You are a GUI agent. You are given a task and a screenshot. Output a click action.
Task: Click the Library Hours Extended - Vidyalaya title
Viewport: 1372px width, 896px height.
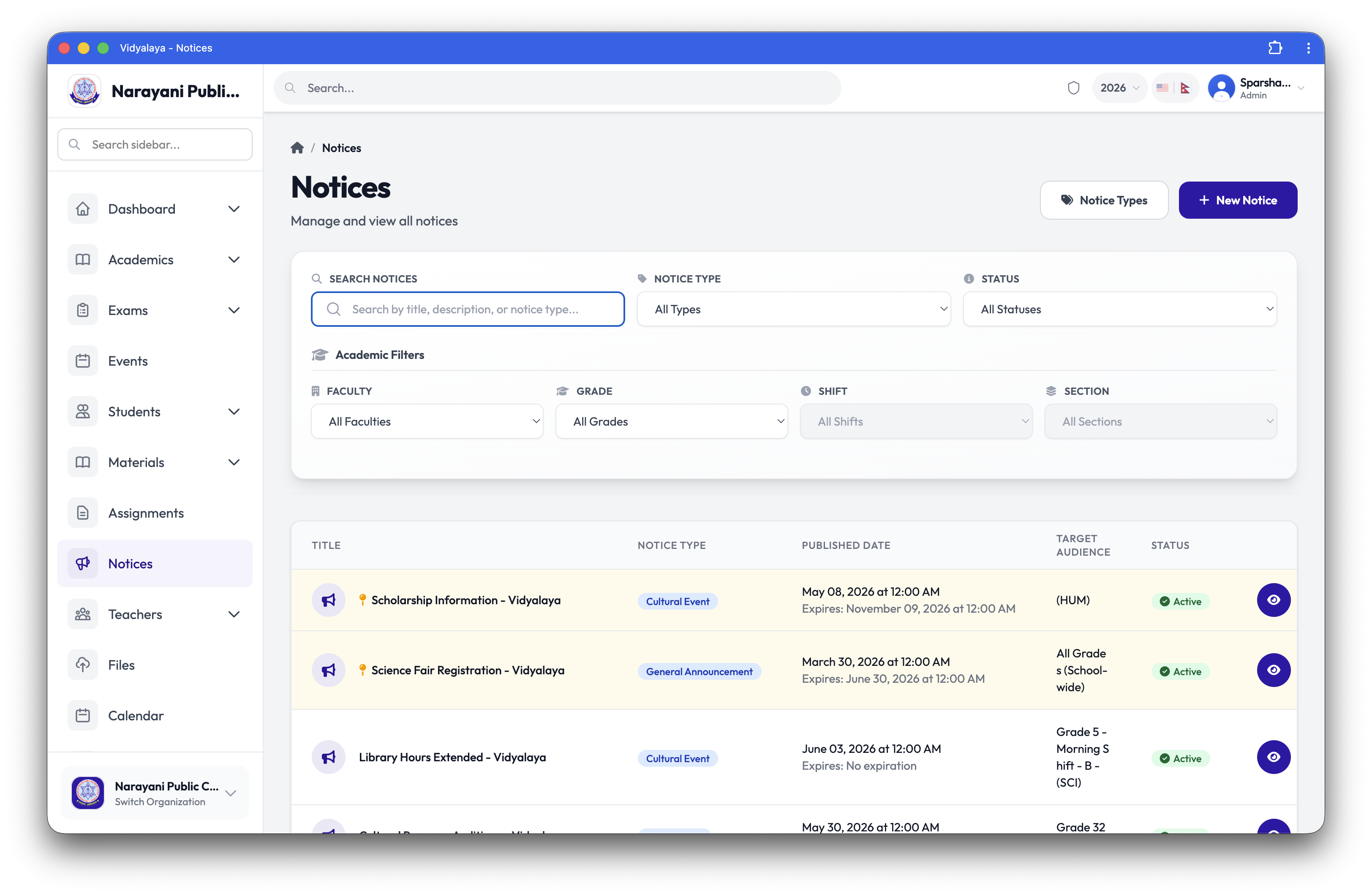[x=452, y=757]
